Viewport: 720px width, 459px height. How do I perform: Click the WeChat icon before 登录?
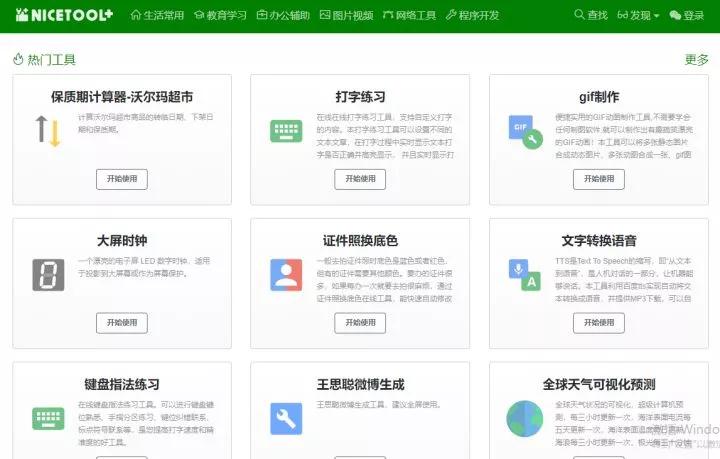pyautogui.click(x=675, y=16)
